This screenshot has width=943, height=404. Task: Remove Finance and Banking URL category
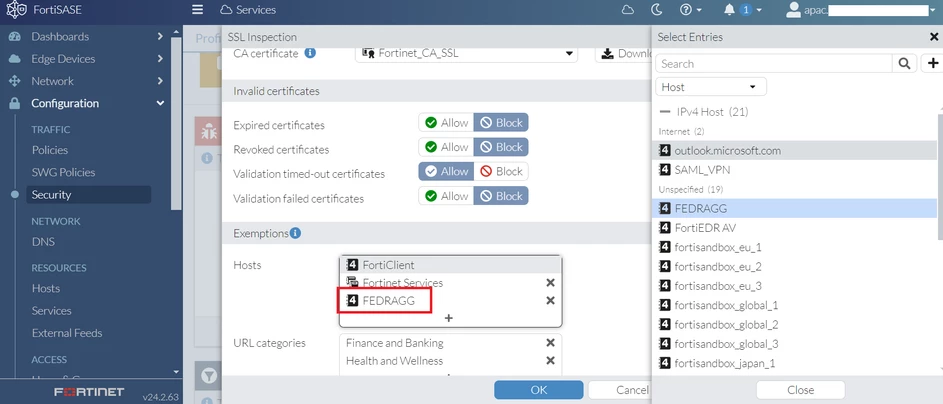click(x=550, y=343)
